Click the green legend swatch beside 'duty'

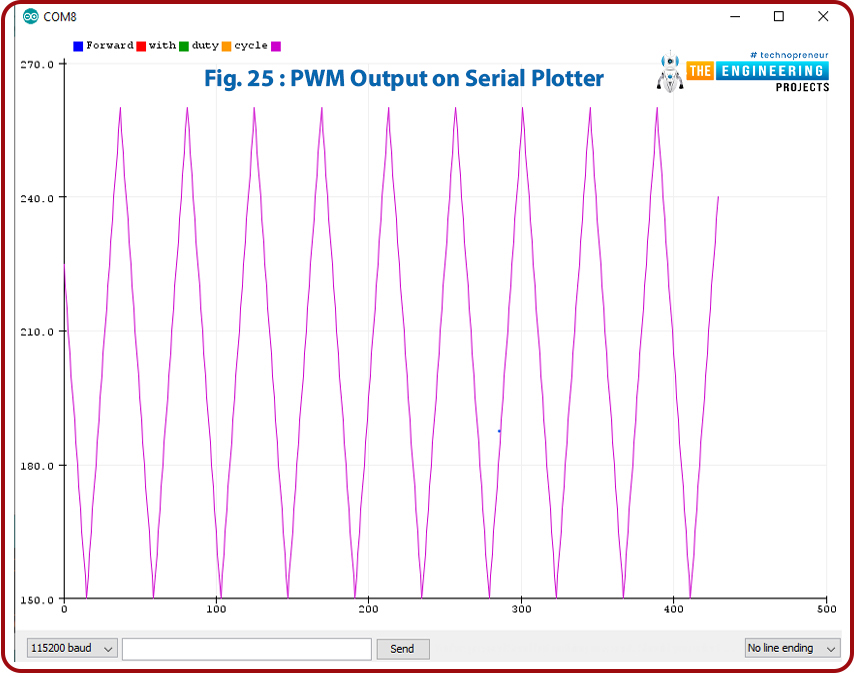[184, 46]
